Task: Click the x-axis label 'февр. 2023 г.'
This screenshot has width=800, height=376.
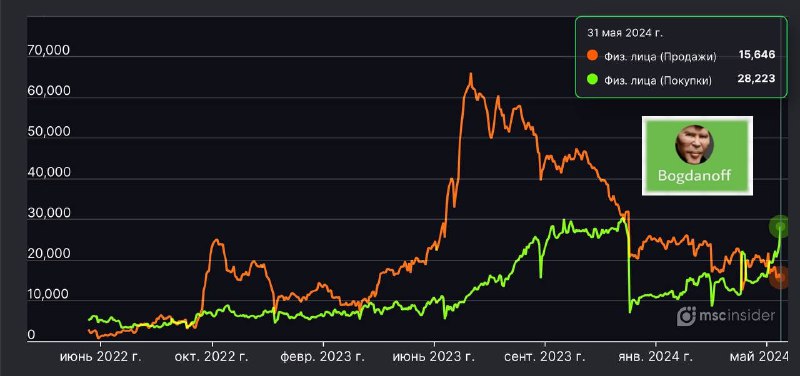Action: point(322,356)
